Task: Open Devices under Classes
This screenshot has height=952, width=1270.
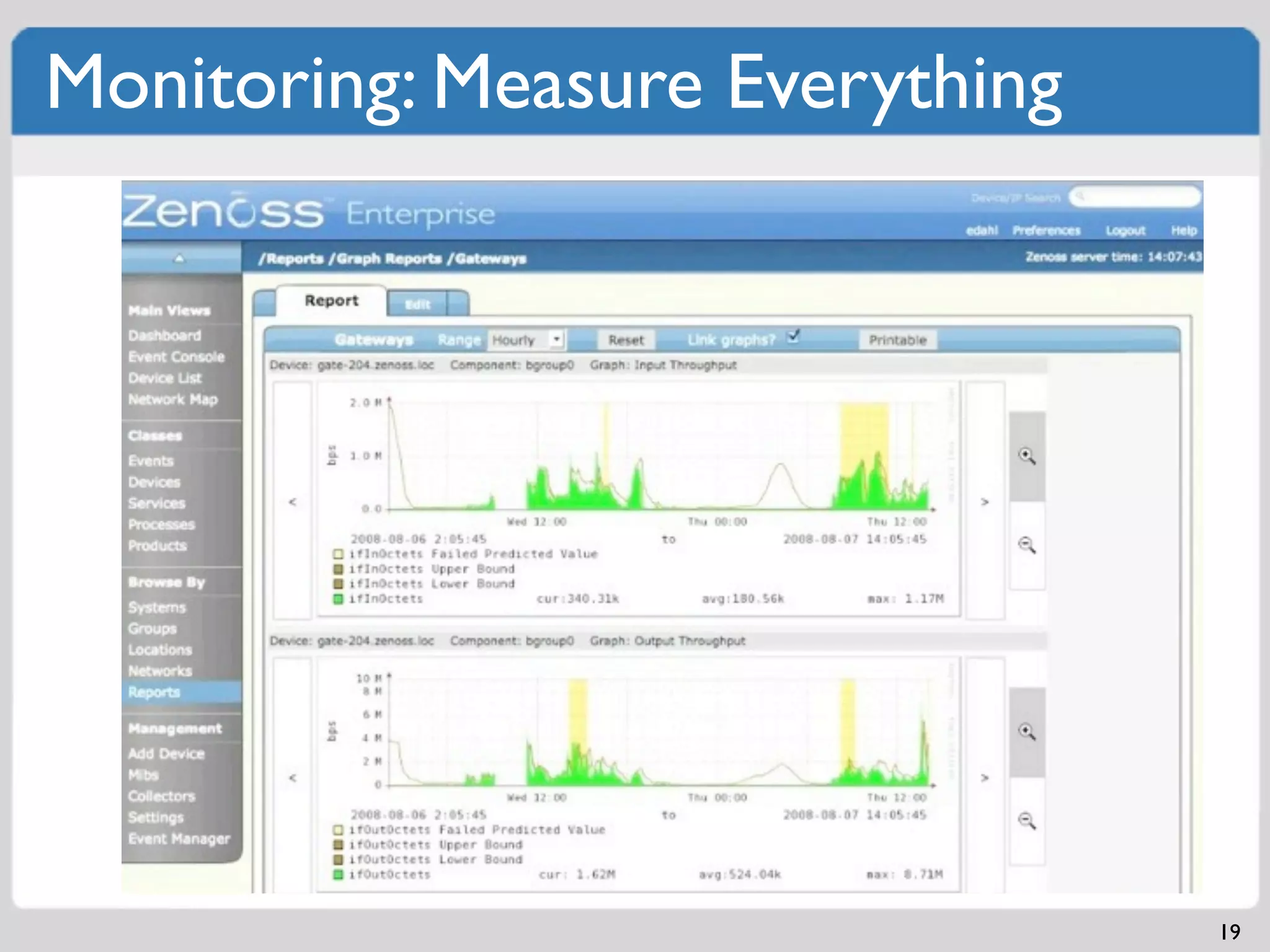Action: click(154, 482)
